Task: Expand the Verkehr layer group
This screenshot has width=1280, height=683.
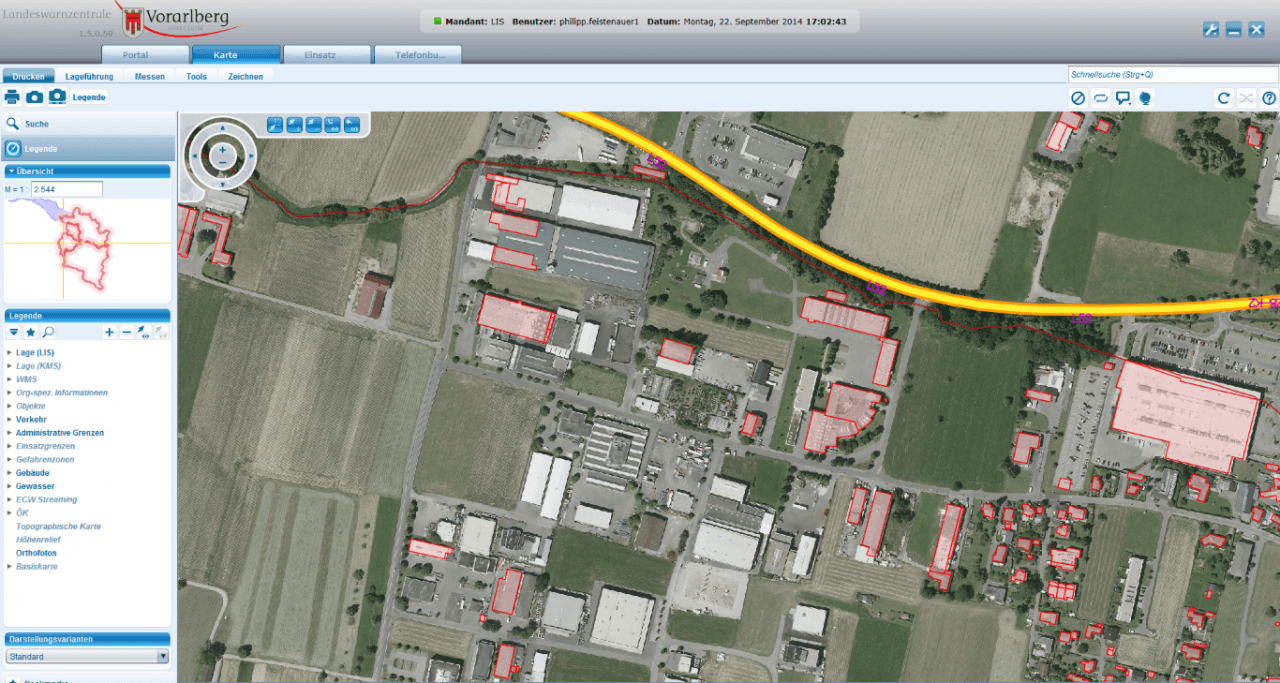Action: [10, 420]
